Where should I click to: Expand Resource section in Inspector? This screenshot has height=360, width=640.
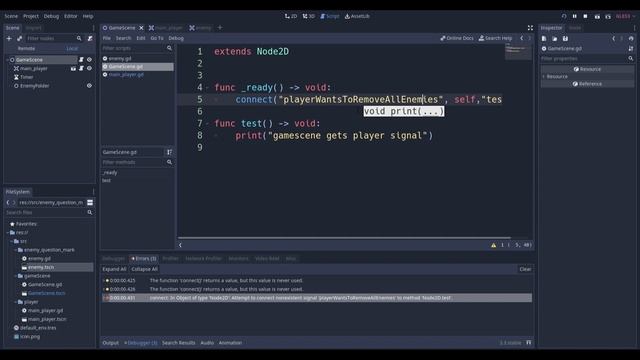pos(544,76)
